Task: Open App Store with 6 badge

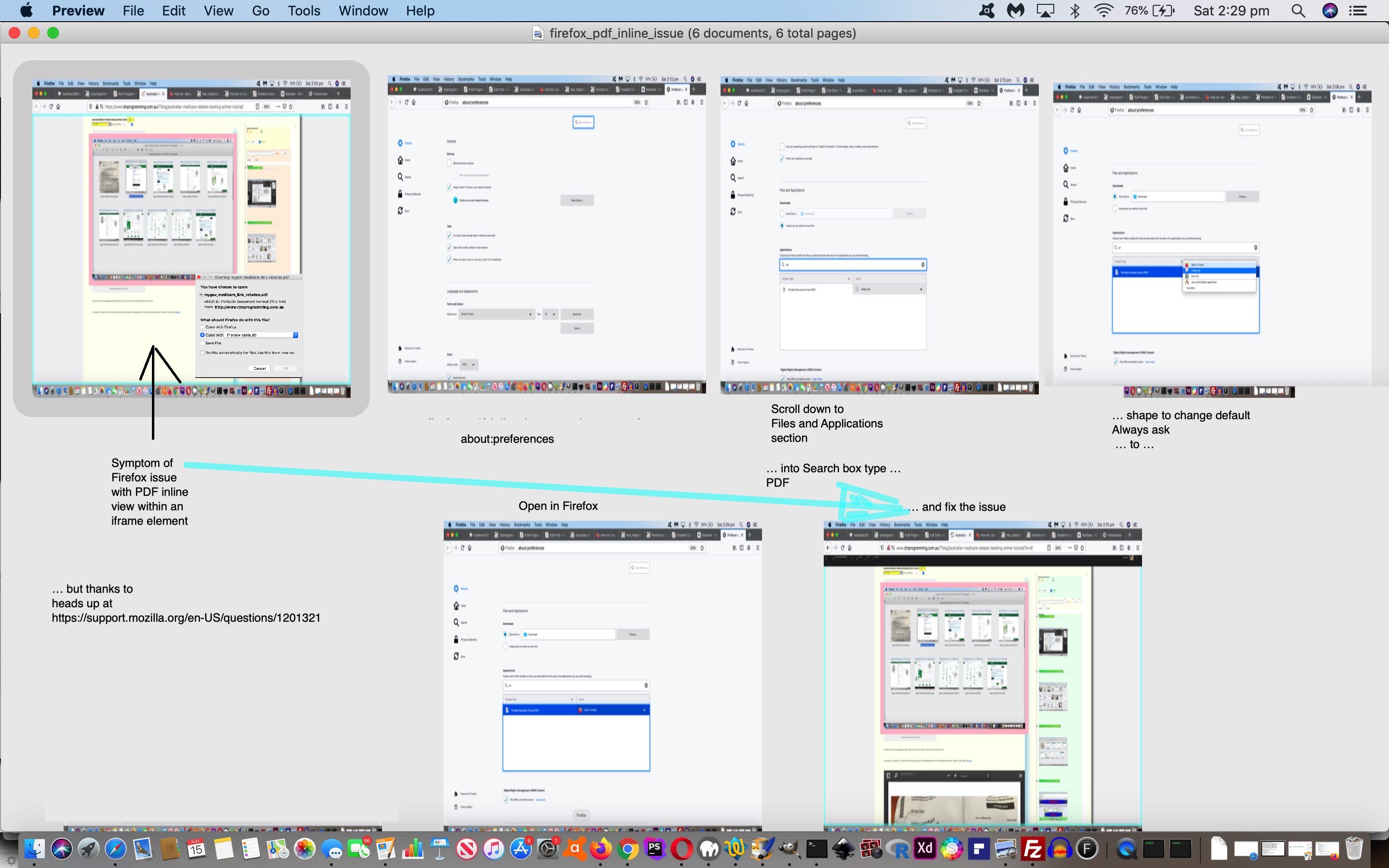Action: pyautogui.click(x=520, y=849)
